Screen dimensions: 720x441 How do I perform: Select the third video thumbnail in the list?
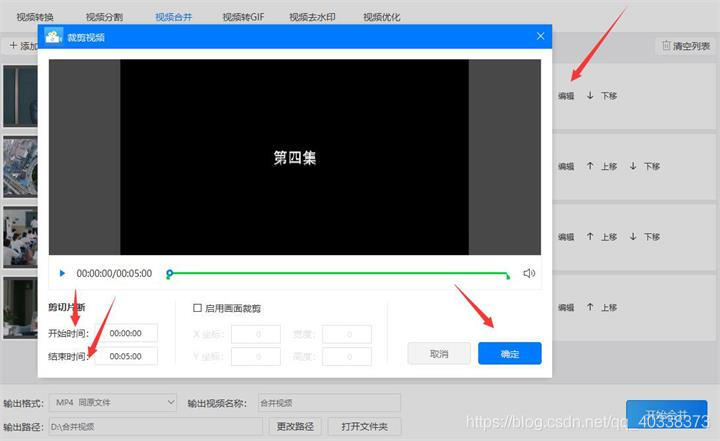20,237
